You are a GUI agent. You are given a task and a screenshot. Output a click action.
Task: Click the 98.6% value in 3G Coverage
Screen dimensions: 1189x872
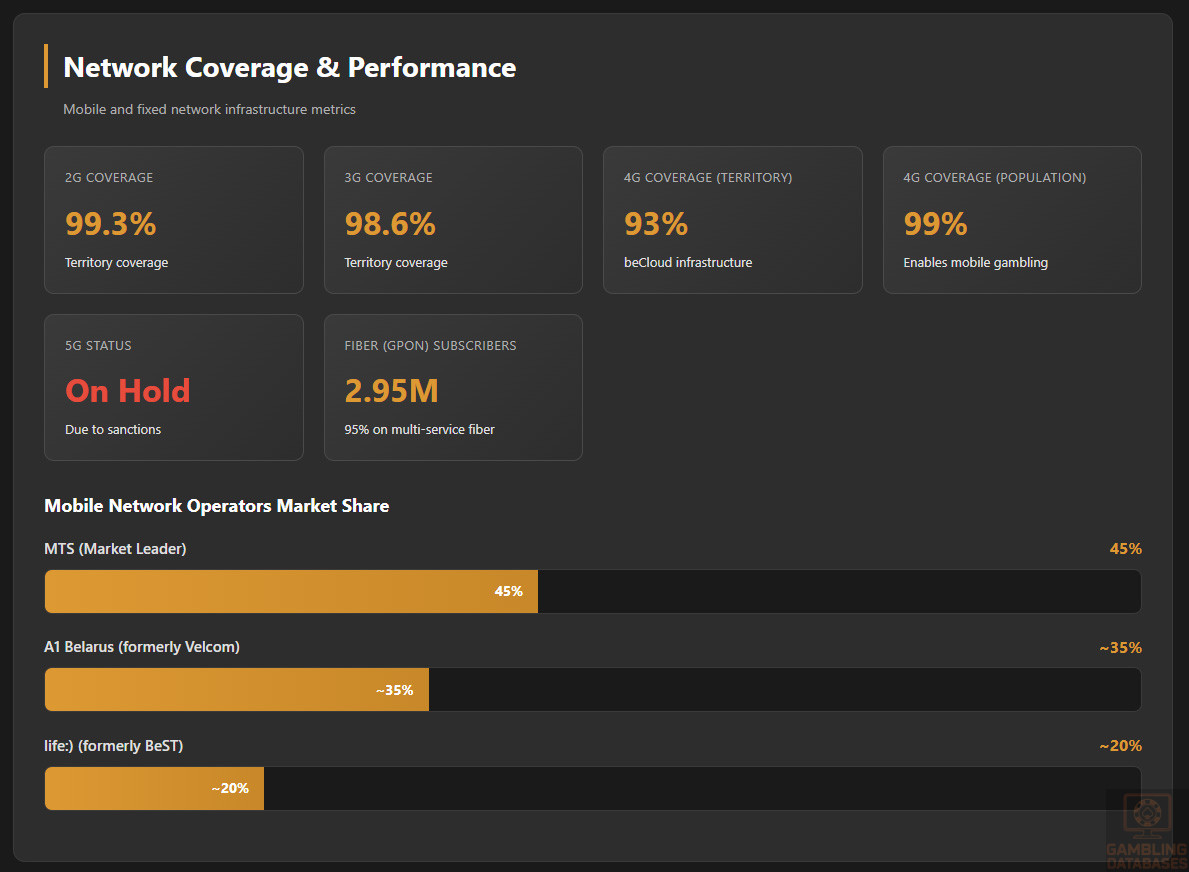pyautogui.click(x=390, y=224)
